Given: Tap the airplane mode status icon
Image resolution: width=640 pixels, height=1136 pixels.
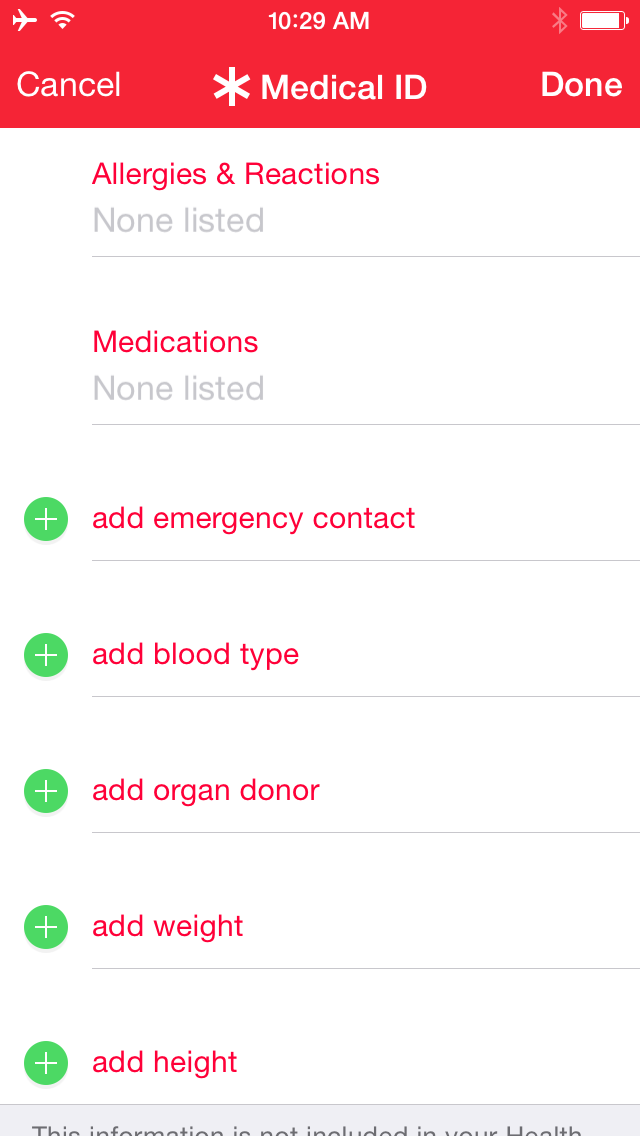Looking at the screenshot, I should point(25,20).
